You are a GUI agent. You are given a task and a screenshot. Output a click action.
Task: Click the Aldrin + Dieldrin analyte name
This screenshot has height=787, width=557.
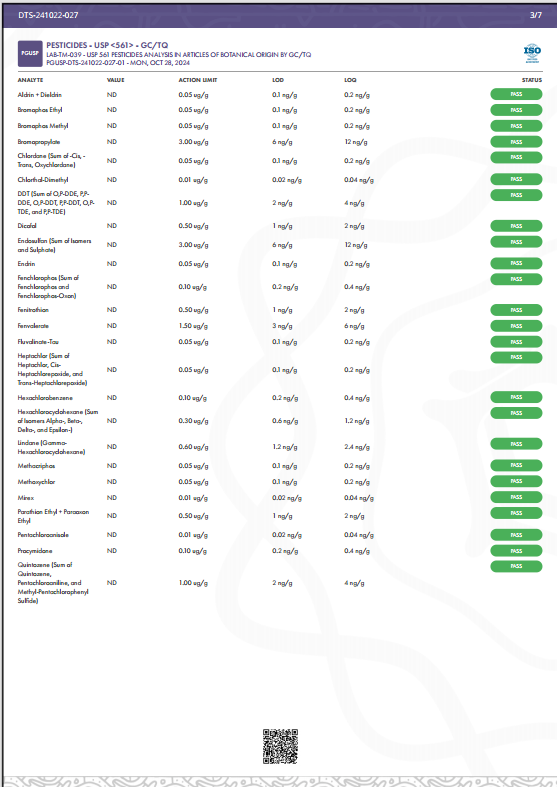[40, 95]
